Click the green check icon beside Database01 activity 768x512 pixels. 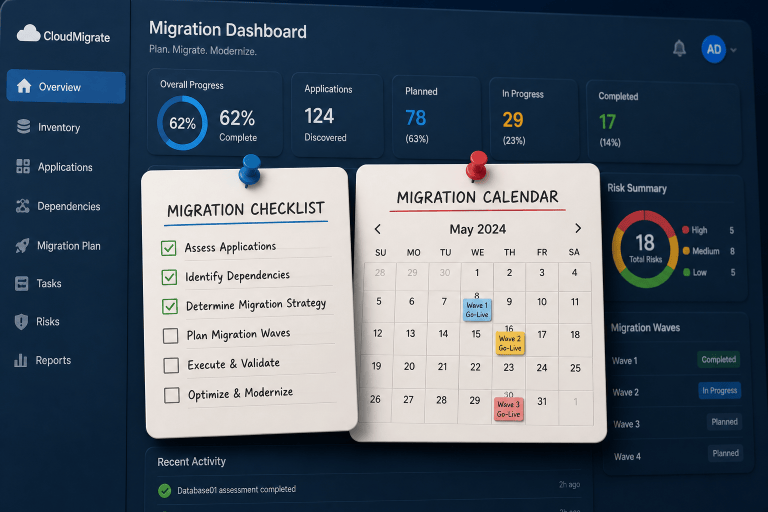click(x=165, y=490)
